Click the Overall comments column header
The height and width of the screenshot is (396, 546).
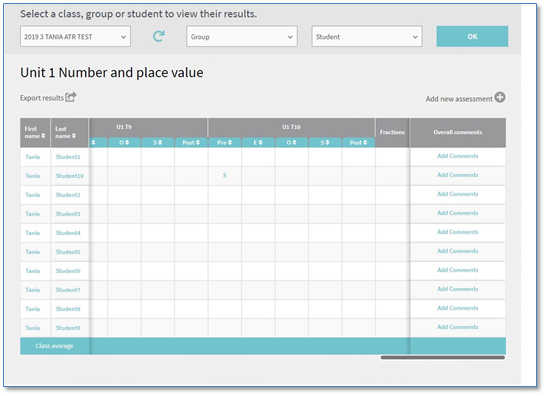pyautogui.click(x=458, y=132)
